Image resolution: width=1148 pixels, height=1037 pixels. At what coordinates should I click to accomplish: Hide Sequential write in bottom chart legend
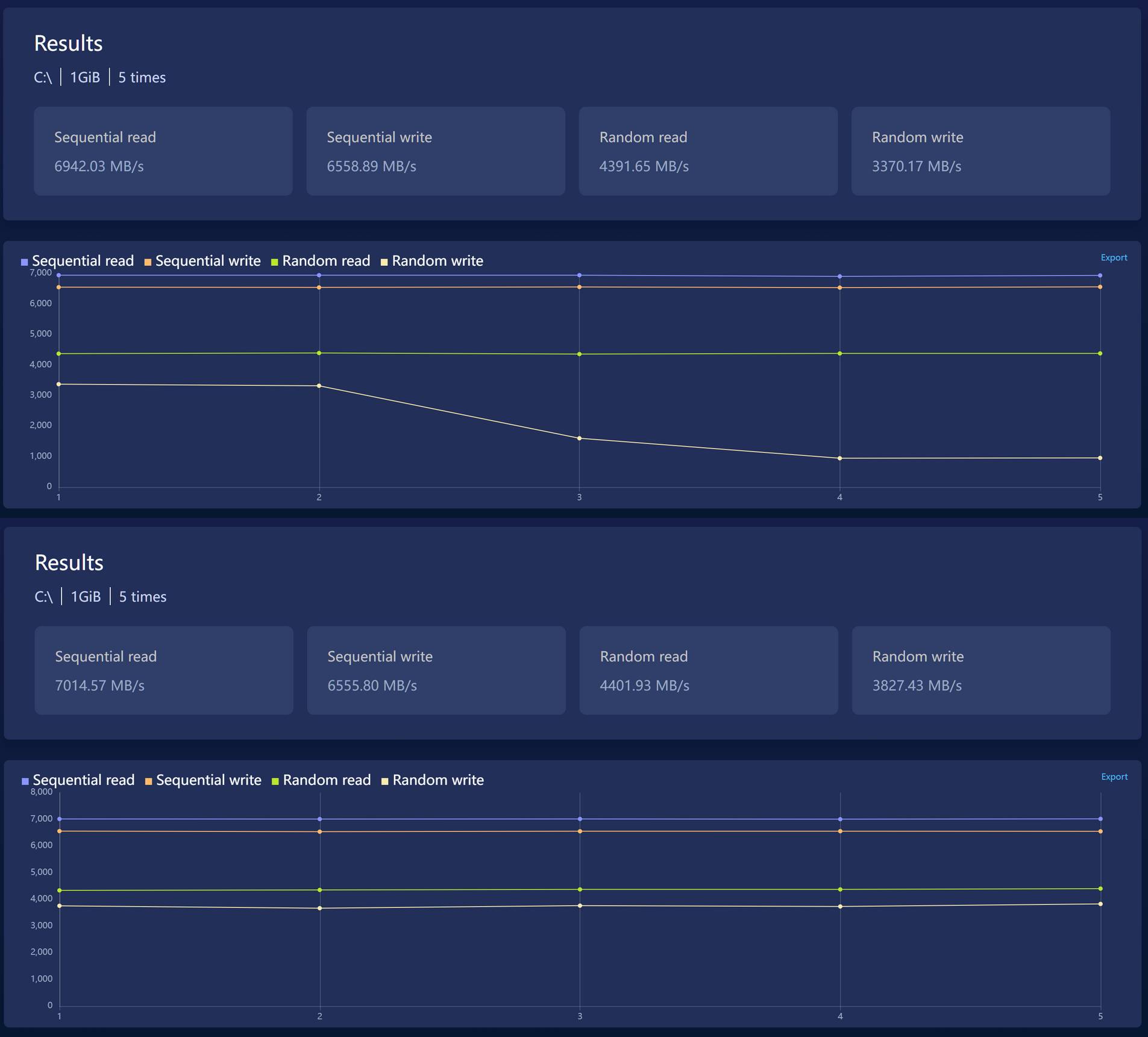click(204, 780)
